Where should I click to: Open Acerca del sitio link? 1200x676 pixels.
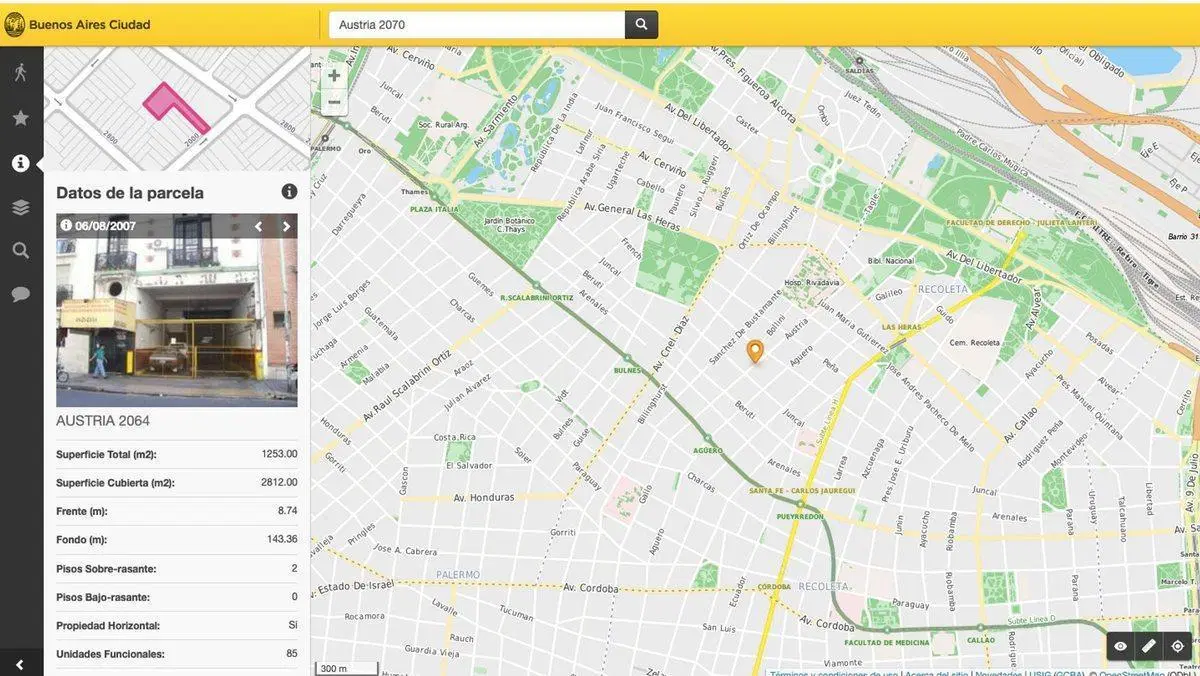coord(937,673)
